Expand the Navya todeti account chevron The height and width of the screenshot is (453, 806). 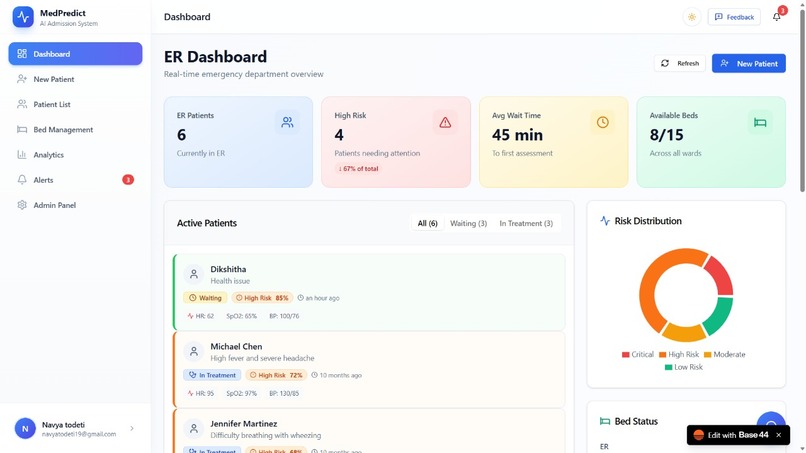pos(132,428)
